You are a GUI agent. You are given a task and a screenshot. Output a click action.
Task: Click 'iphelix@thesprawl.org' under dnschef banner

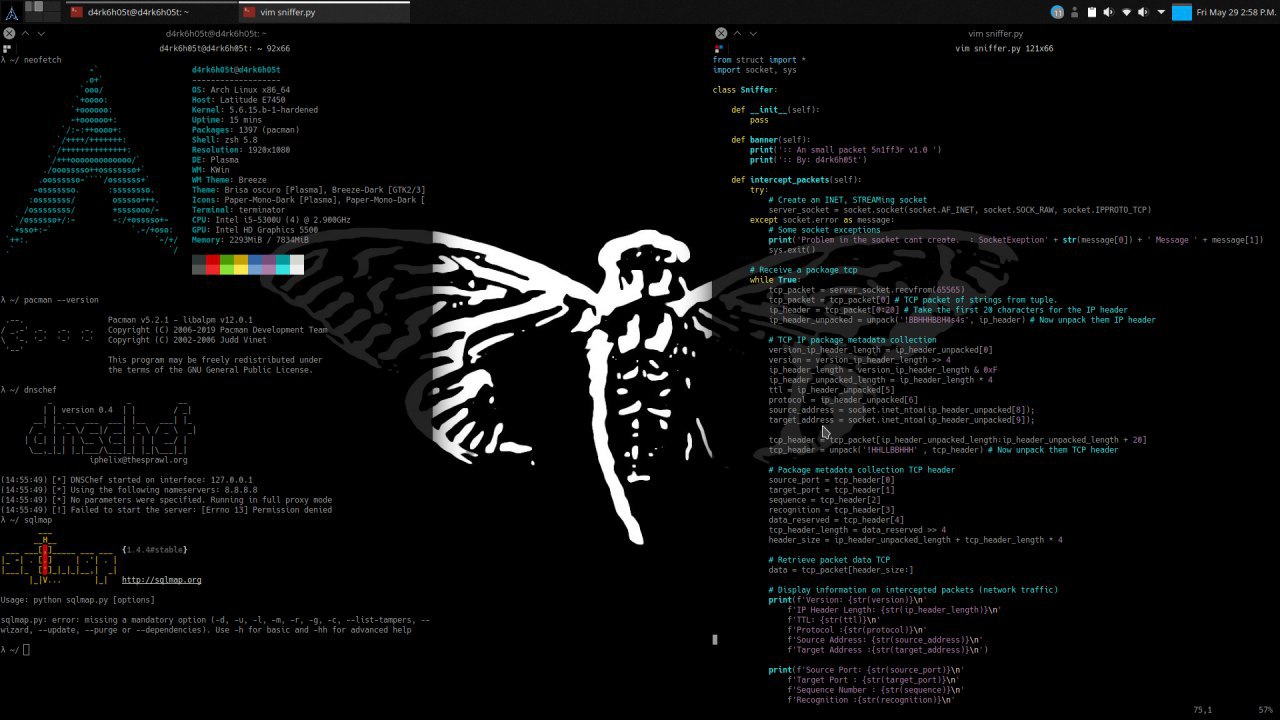pyautogui.click(x=138, y=460)
